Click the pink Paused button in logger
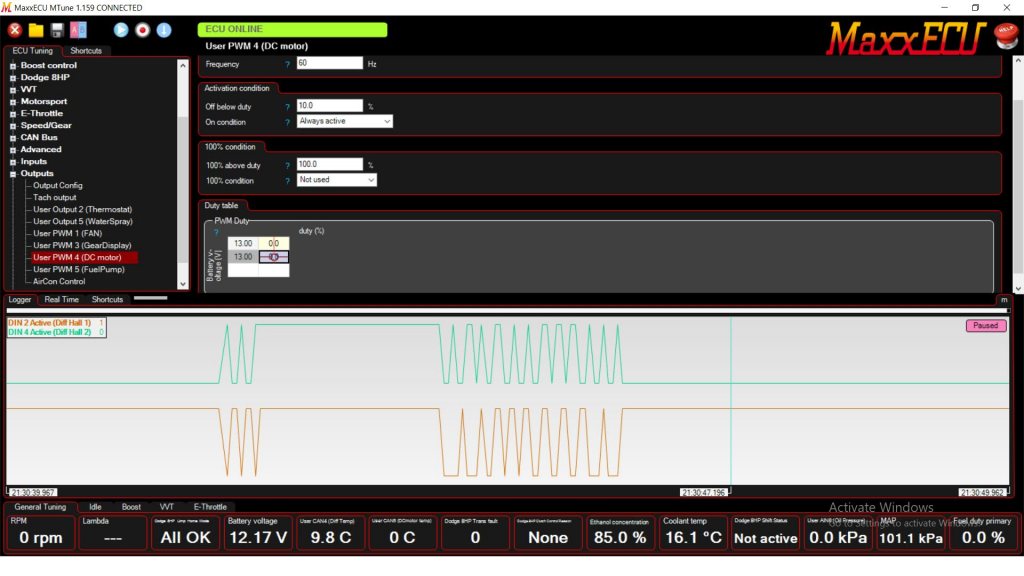1024x576 pixels. tap(985, 325)
